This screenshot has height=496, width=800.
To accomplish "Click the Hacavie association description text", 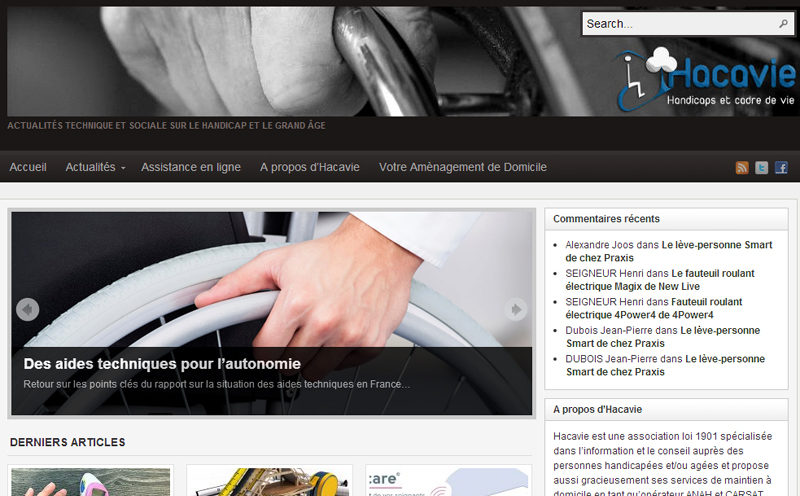I will pyautogui.click(x=662, y=465).
